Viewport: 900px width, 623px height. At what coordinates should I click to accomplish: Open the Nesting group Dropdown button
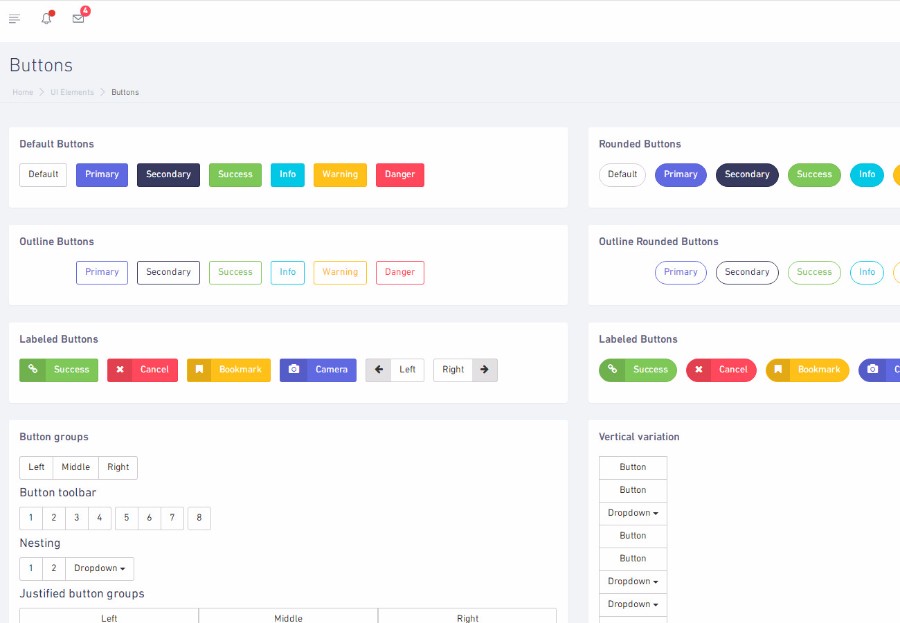point(100,568)
